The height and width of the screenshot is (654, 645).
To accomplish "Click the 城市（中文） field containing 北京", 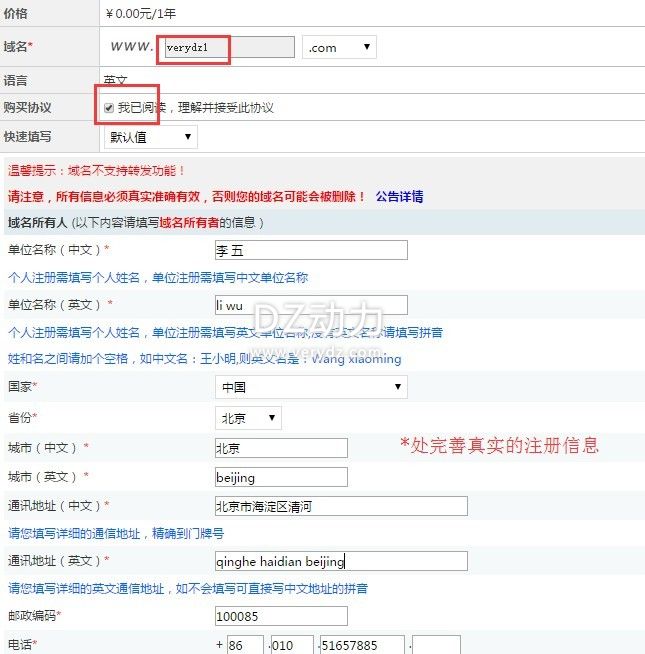I will [x=281, y=448].
